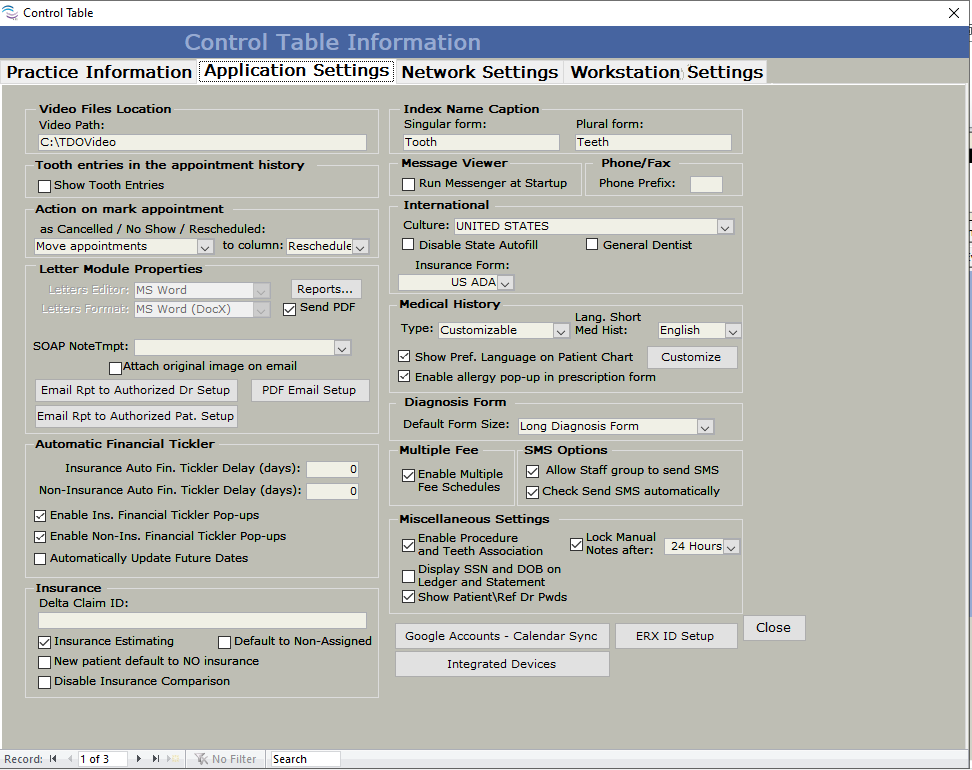Jump to the last record
The image size is (972, 770).
(155, 759)
